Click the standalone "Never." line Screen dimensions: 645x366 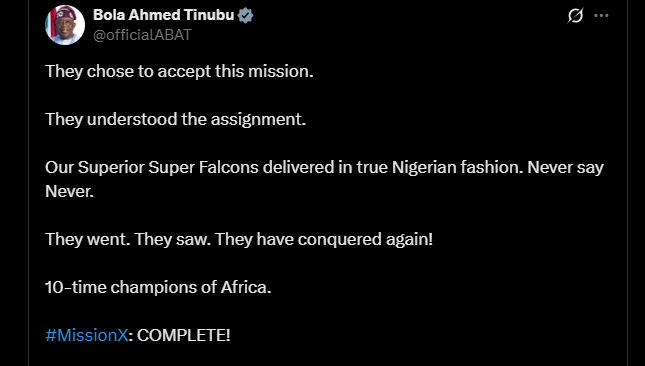pyautogui.click(x=70, y=191)
